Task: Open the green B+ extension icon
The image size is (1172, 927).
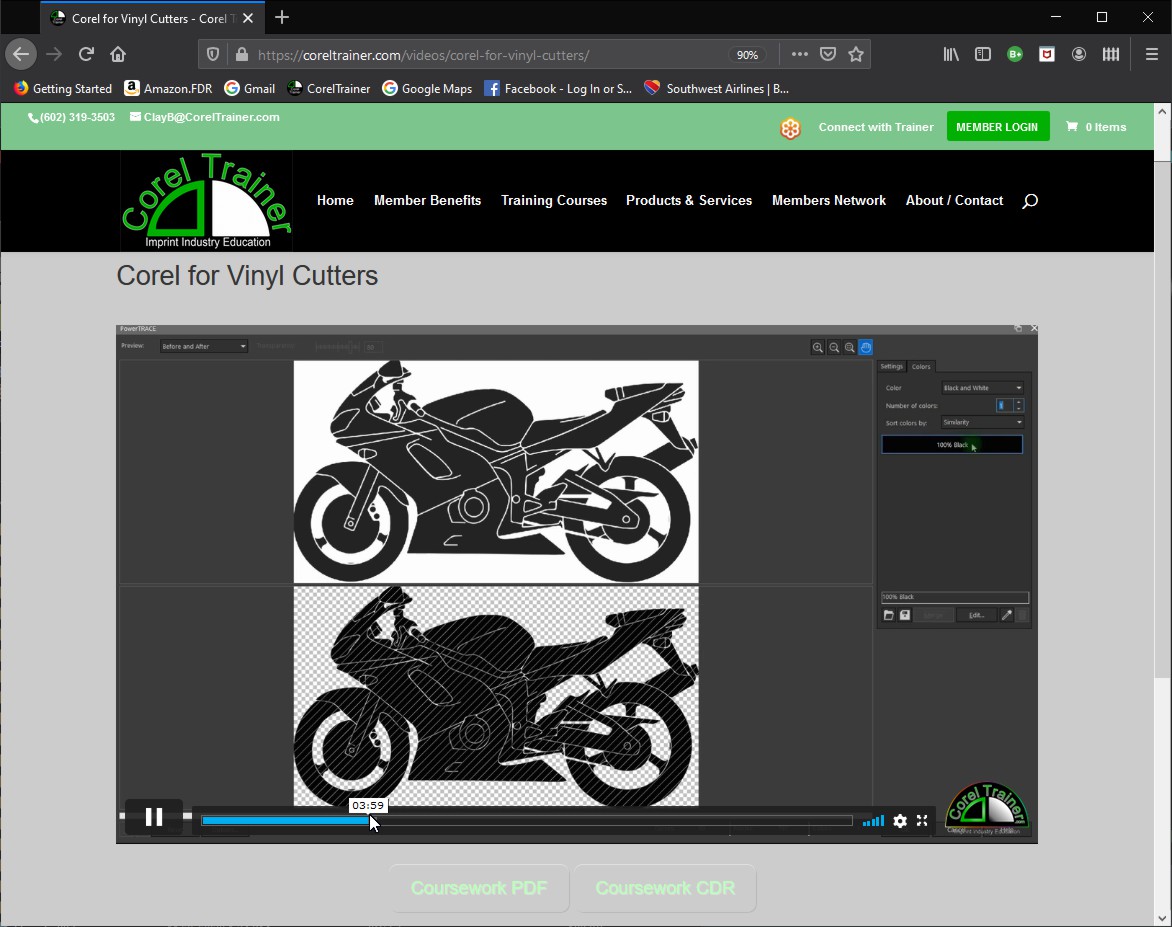Action: [x=1014, y=54]
